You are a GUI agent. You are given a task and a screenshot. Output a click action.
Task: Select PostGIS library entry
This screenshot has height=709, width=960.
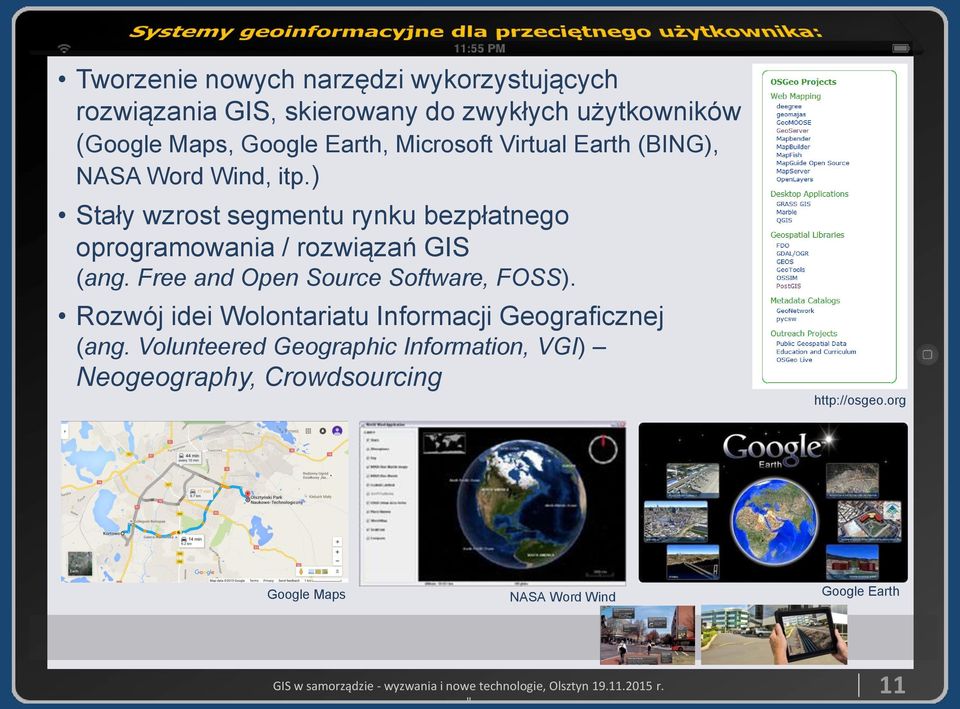(788, 286)
